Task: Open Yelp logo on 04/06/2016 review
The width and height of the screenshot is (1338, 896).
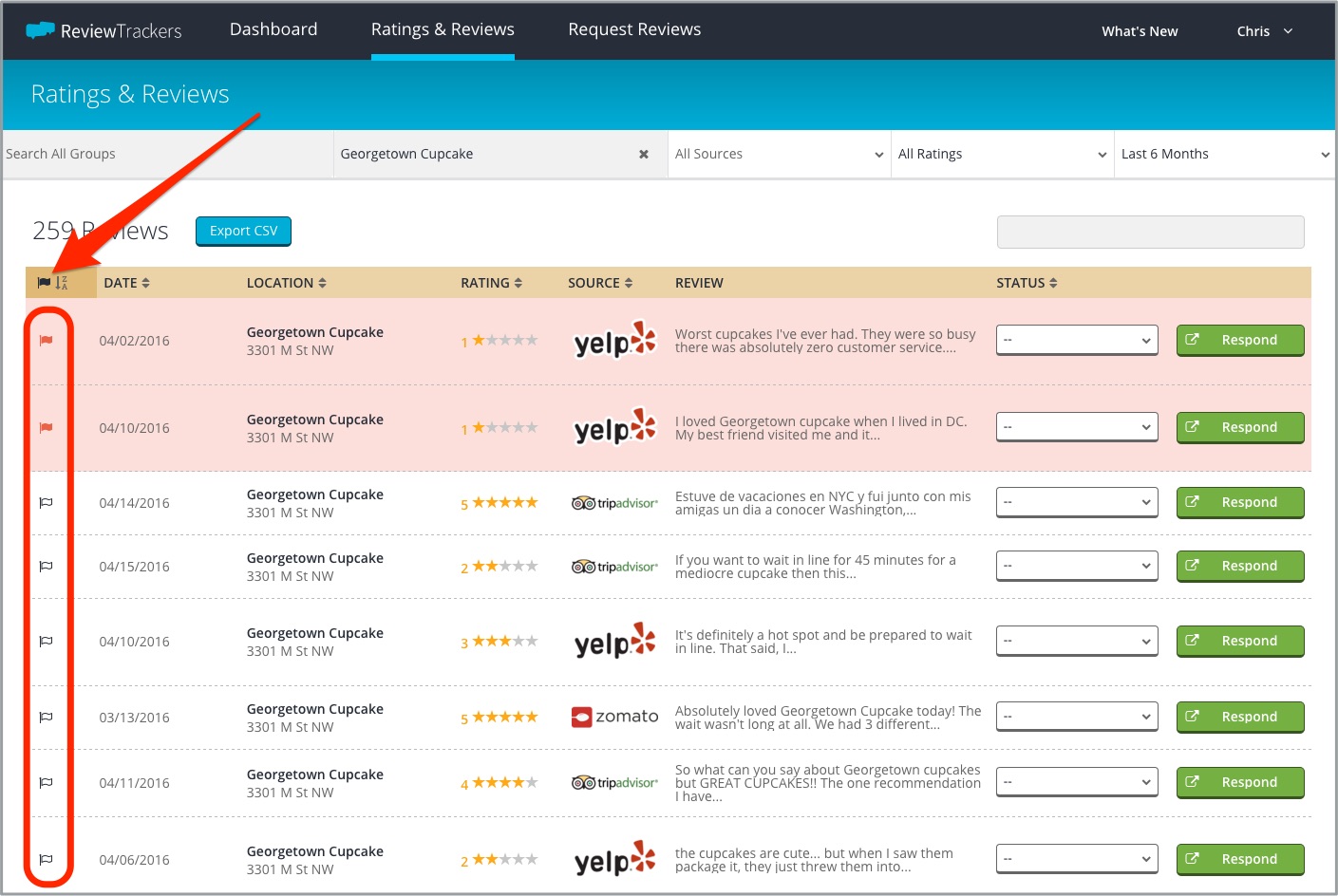Action: point(615,860)
